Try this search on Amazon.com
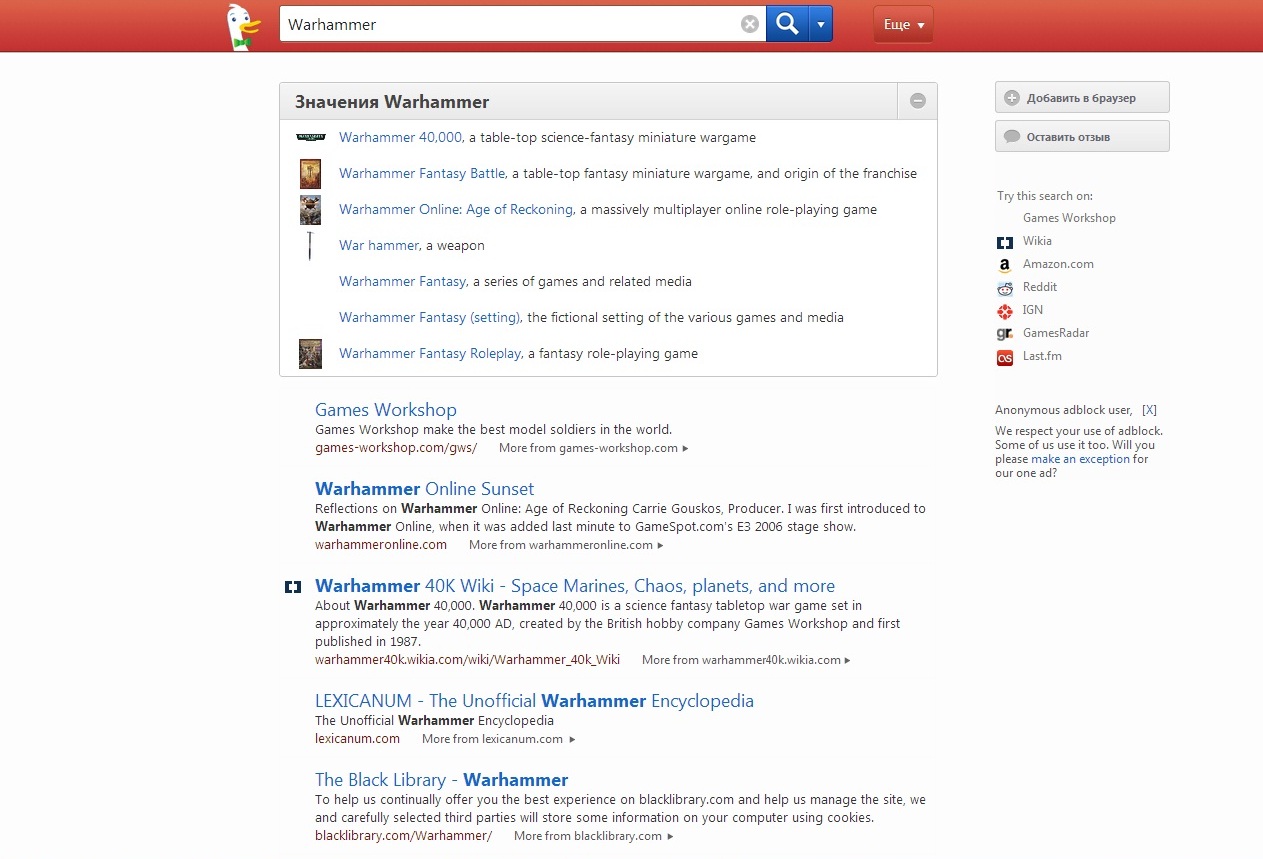 click(1058, 264)
